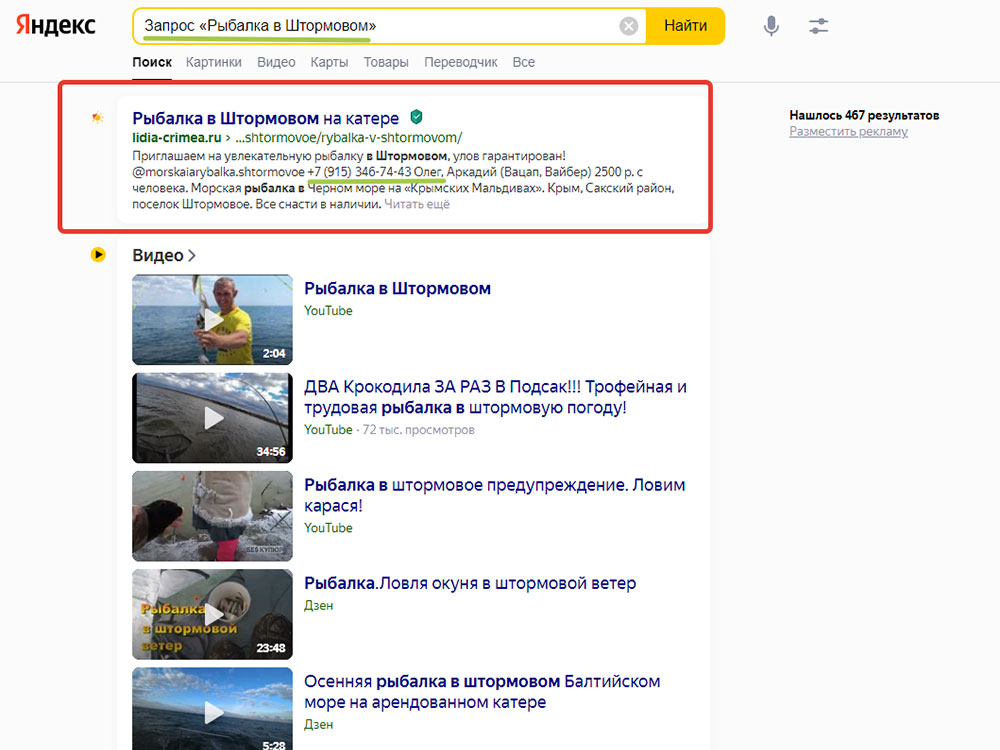Open the Карты tab
The width and height of the screenshot is (1000, 750).
click(329, 62)
